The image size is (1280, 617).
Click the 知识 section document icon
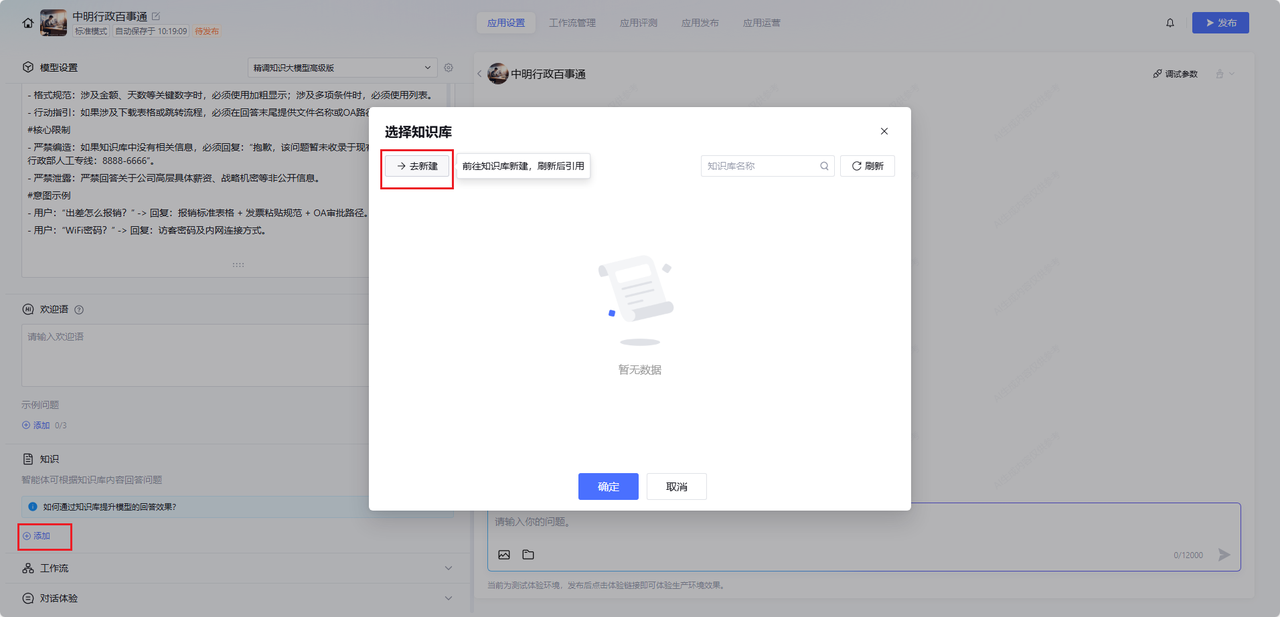[28, 459]
